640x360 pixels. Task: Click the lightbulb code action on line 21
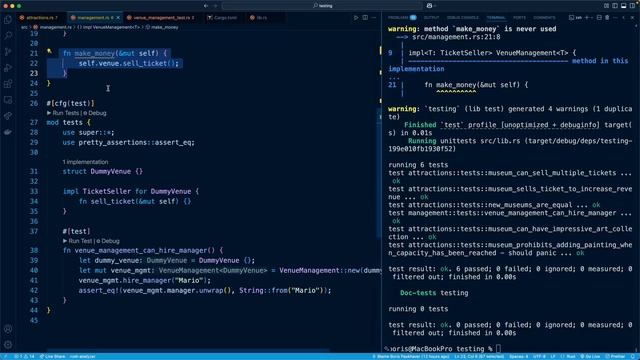point(49,51)
